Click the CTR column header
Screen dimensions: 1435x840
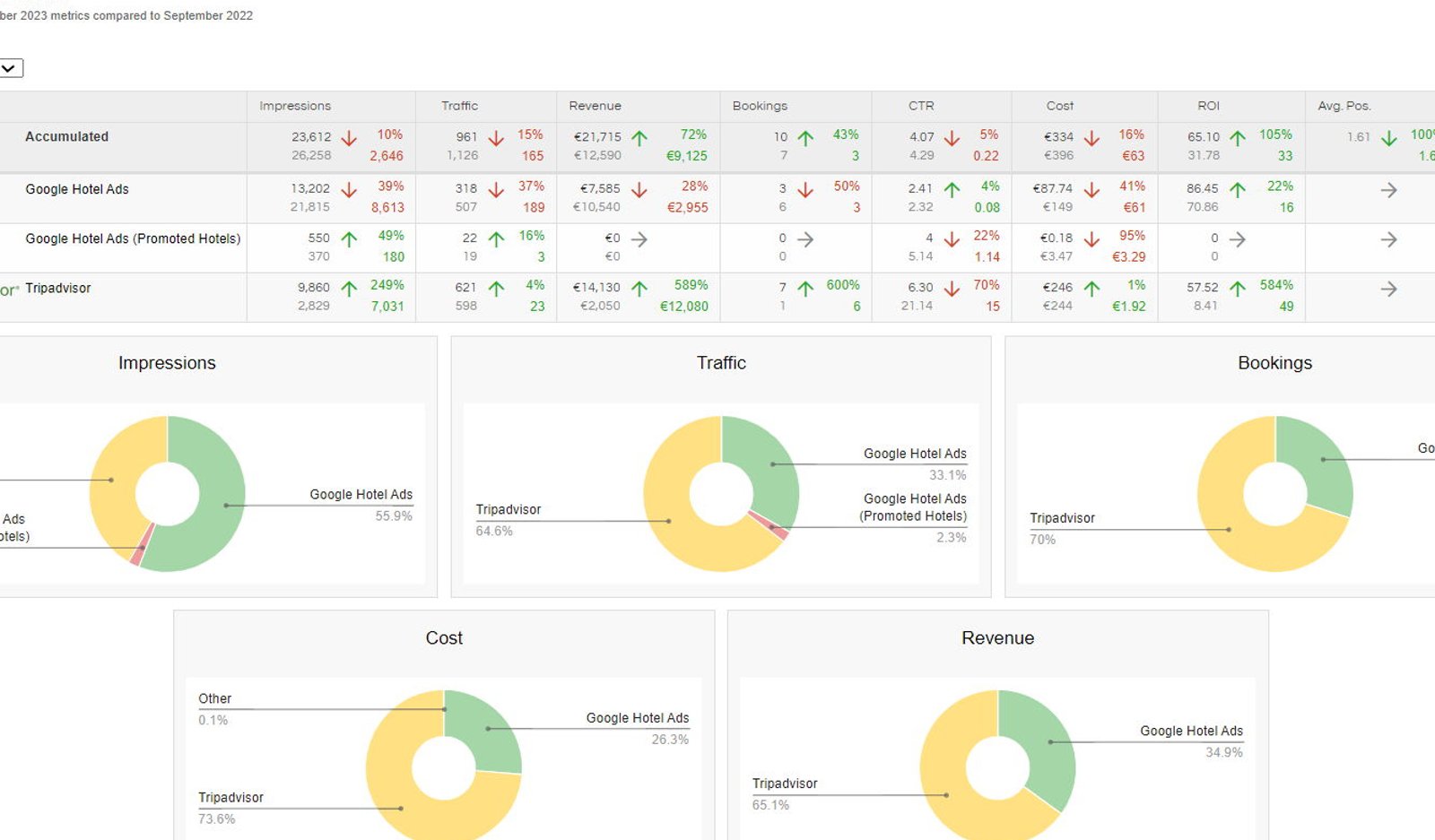tap(921, 106)
